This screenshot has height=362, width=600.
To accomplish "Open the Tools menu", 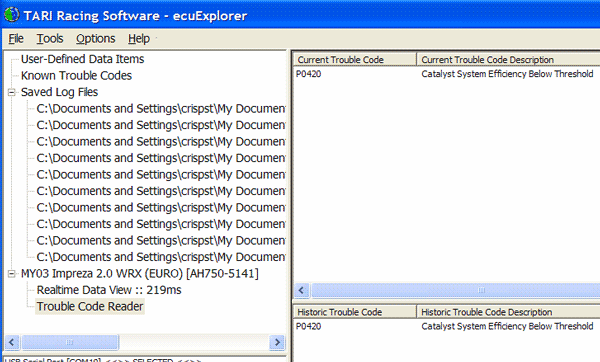I will click(x=50, y=39).
